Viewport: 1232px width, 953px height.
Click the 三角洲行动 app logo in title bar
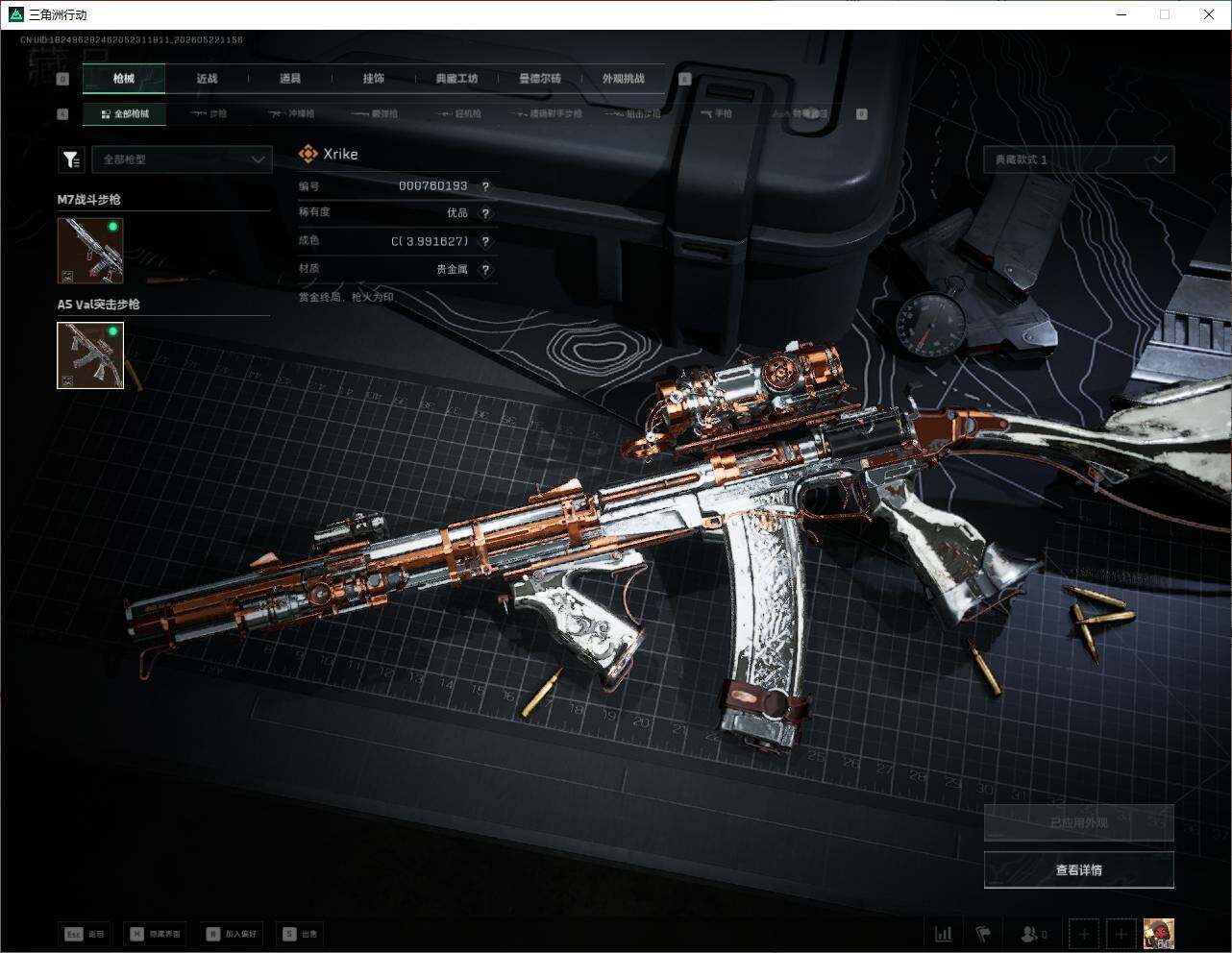point(15,14)
